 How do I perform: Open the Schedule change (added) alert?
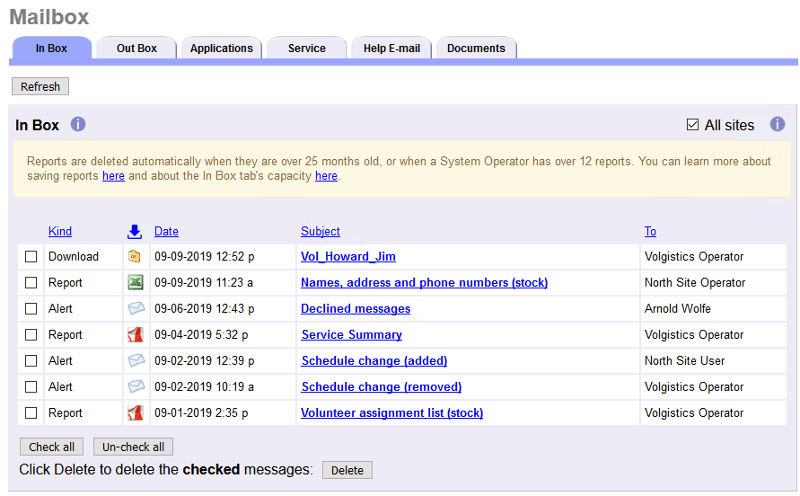click(x=374, y=361)
